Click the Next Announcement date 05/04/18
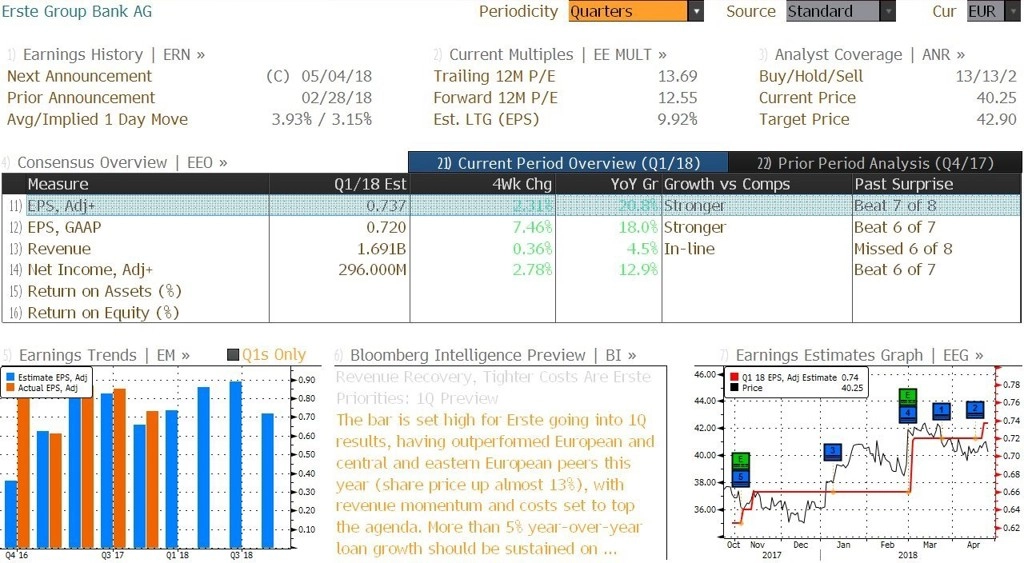This screenshot has height=563, width=1024. pos(336,76)
